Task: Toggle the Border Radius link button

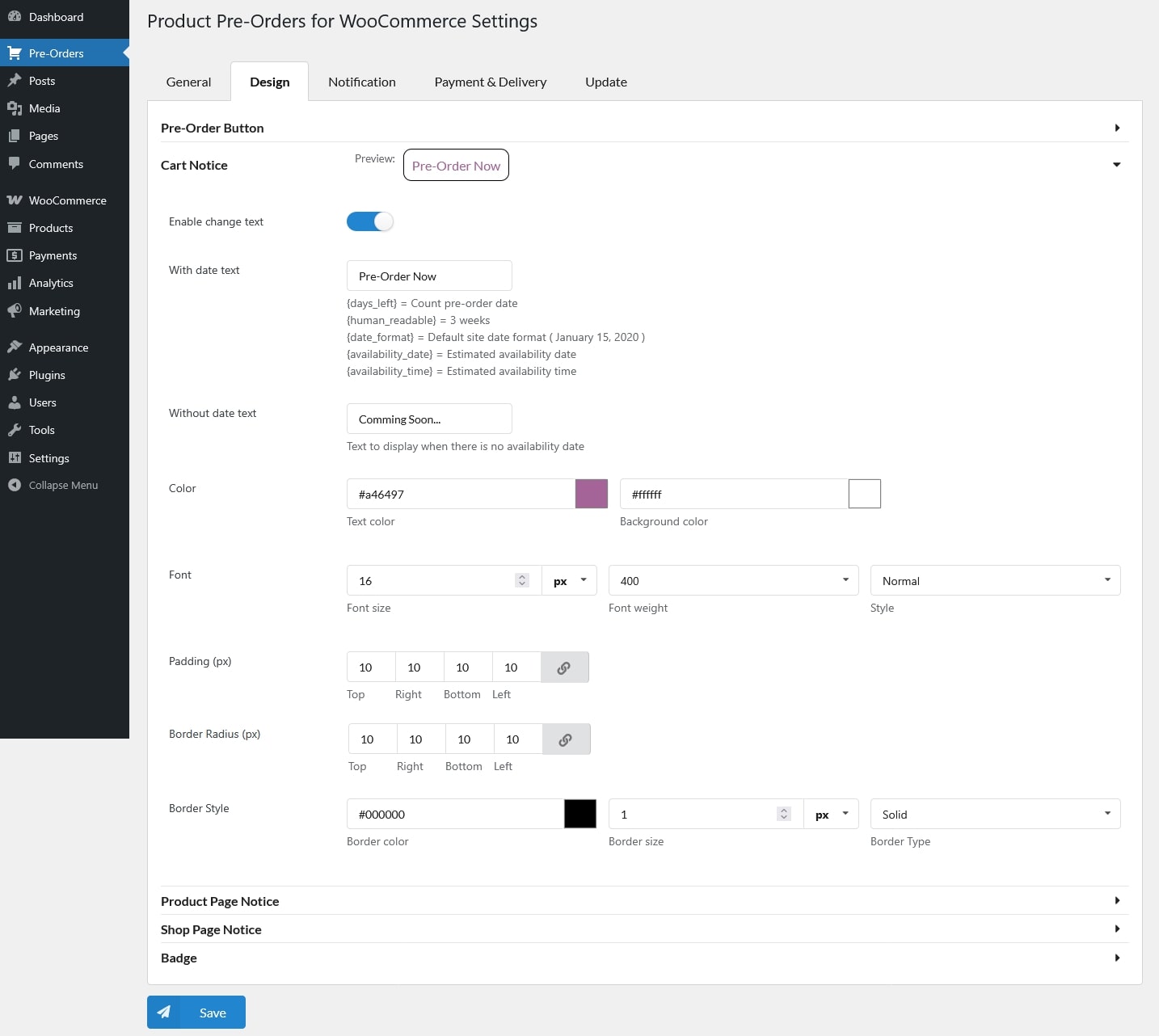Action: (566, 739)
